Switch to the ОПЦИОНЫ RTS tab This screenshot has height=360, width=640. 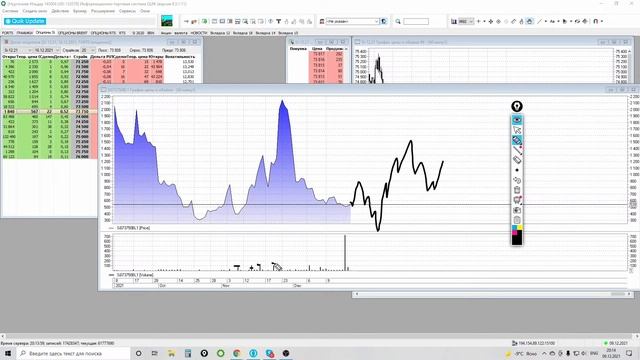click(103, 33)
